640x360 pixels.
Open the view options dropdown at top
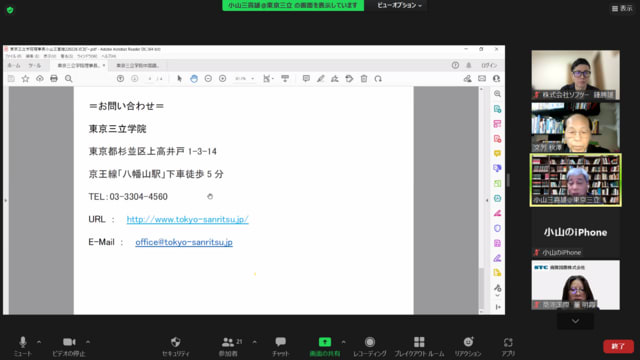pyautogui.click(x=399, y=5)
